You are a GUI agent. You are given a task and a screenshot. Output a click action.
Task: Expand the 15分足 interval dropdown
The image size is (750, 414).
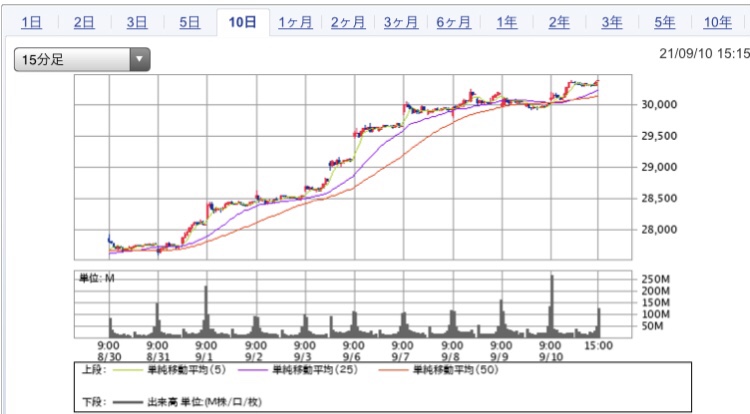pos(72,60)
